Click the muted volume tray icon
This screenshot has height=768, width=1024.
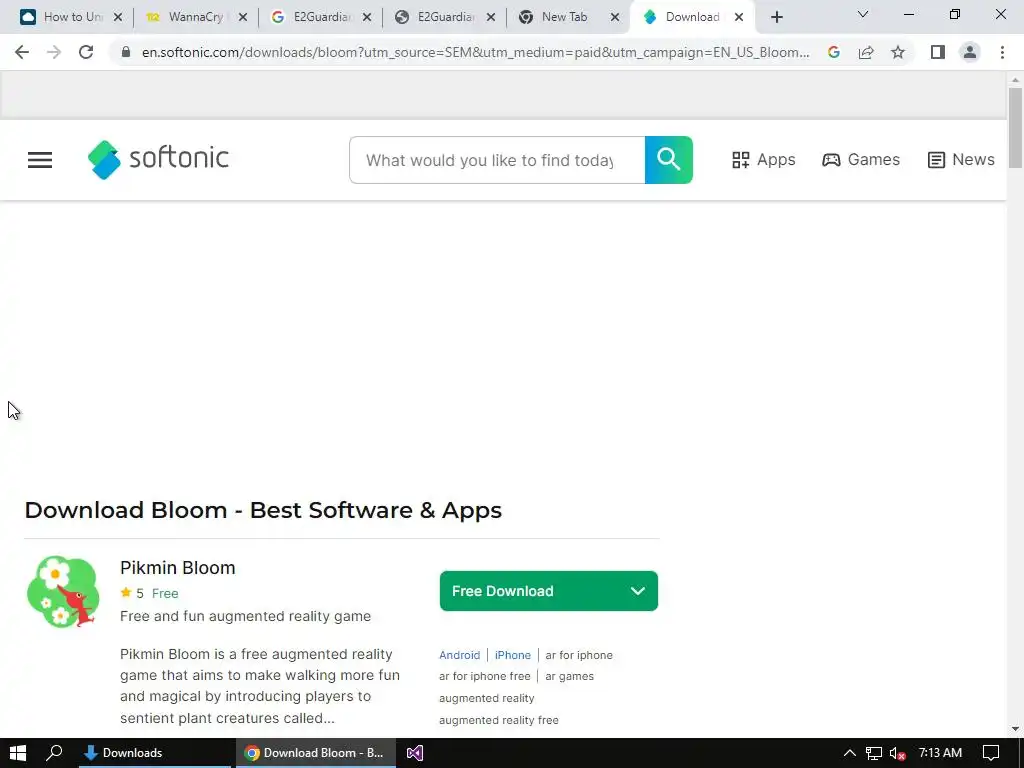point(898,754)
